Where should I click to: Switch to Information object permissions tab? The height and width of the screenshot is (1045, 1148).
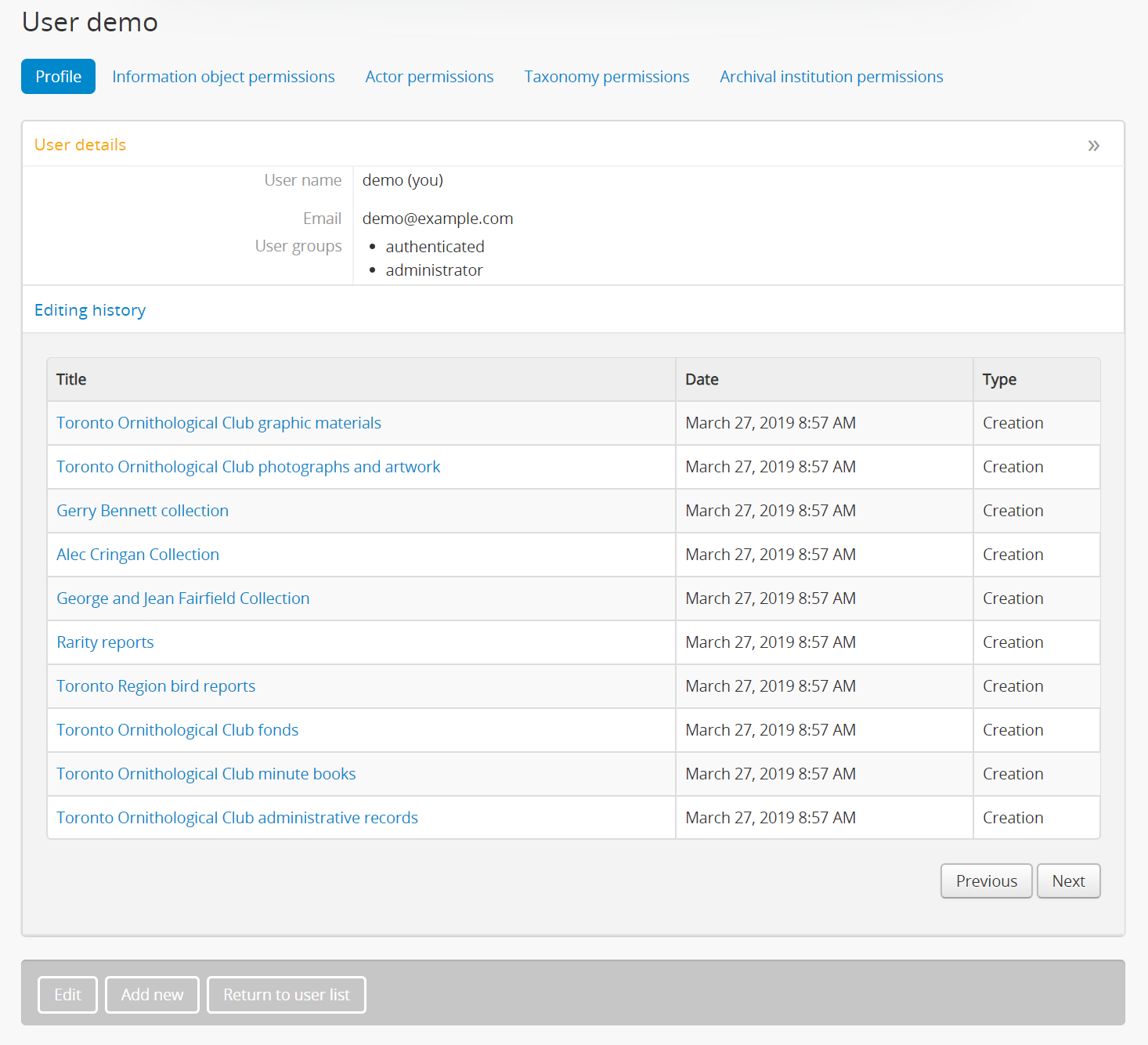[223, 77]
